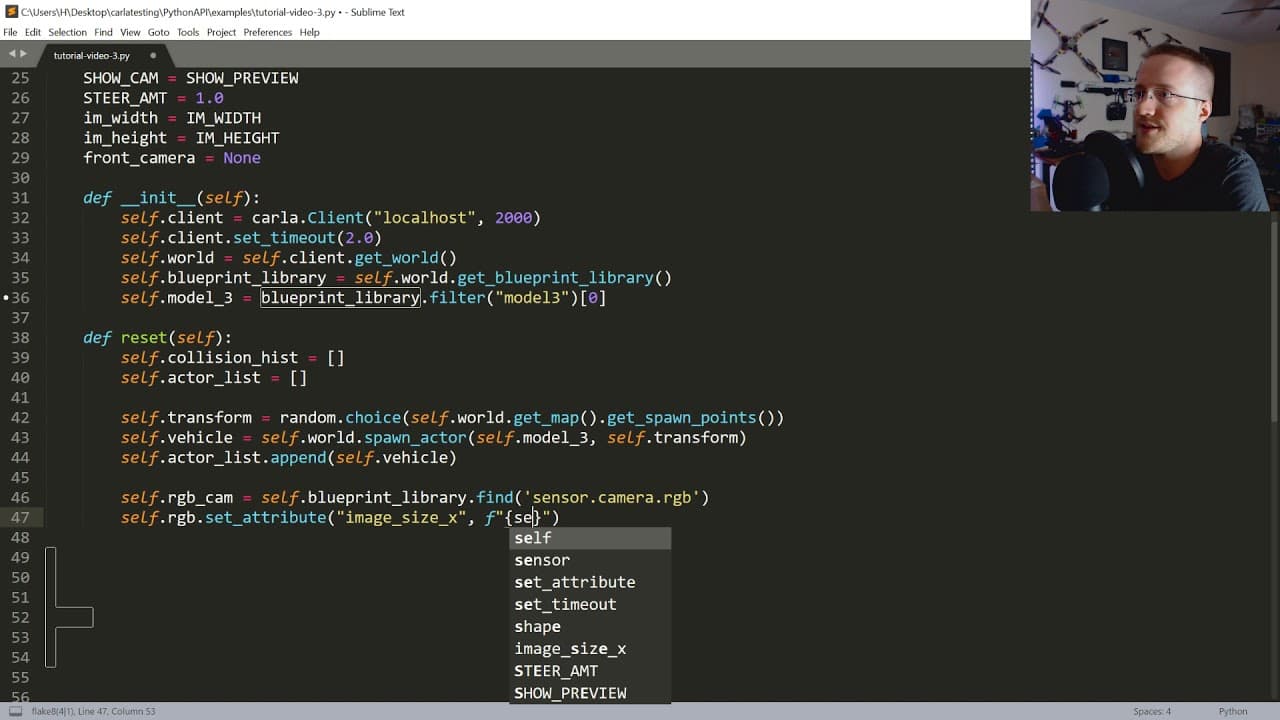Image resolution: width=1280 pixels, height=720 pixels.
Task: Open the Goto menu
Action: click(158, 32)
